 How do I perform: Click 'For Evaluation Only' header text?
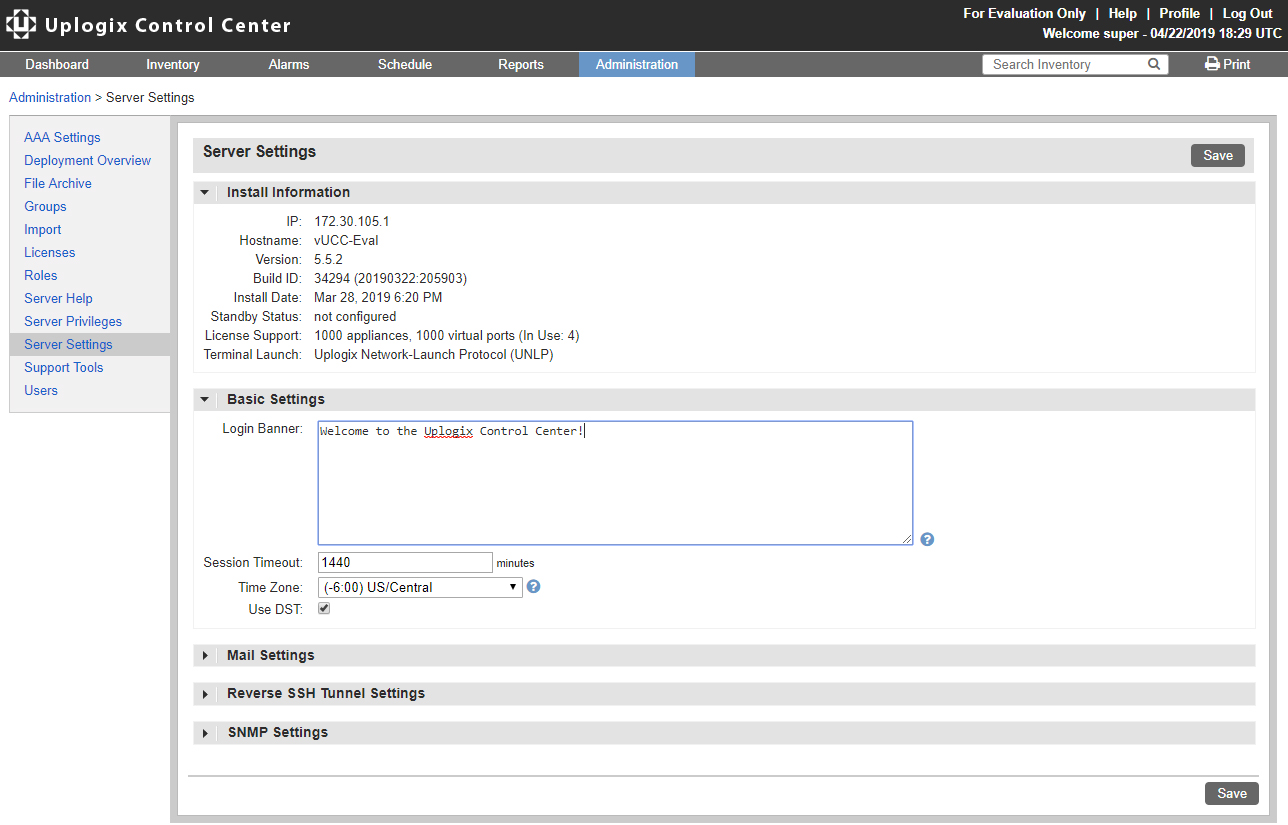[x=1024, y=13]
